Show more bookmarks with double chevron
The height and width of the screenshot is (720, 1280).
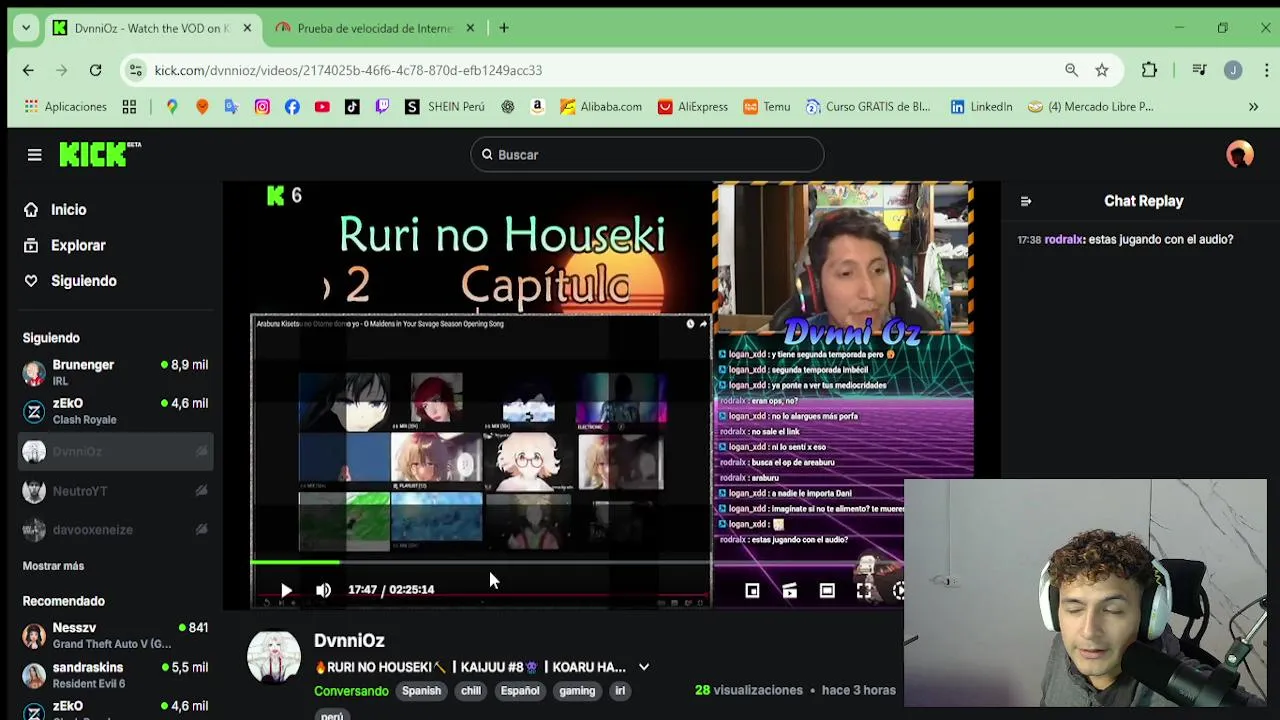point(1253,107)
